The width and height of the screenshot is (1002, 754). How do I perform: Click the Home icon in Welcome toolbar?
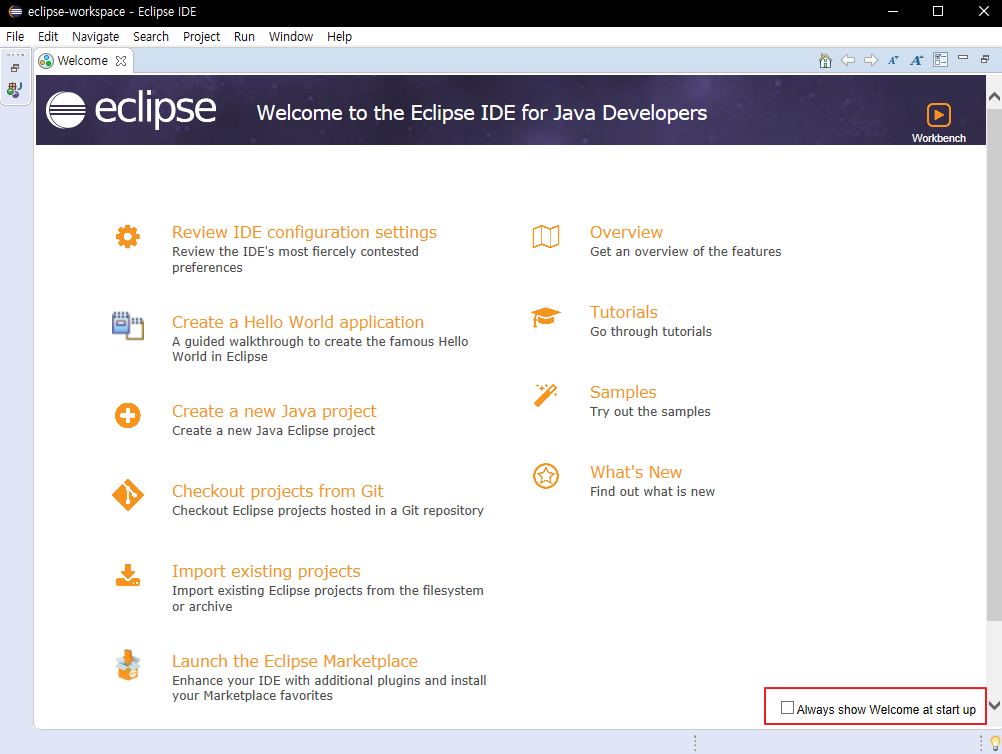click(x=825, y=61)
